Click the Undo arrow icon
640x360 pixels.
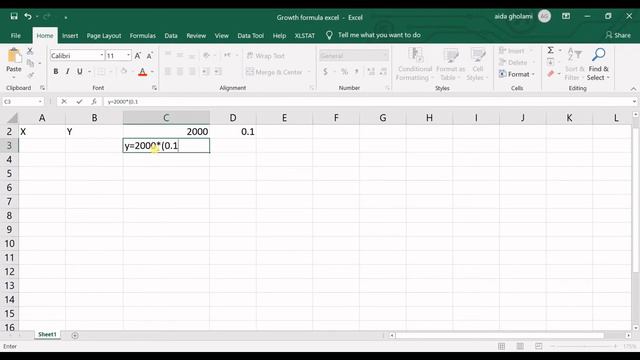pos(28,16)
